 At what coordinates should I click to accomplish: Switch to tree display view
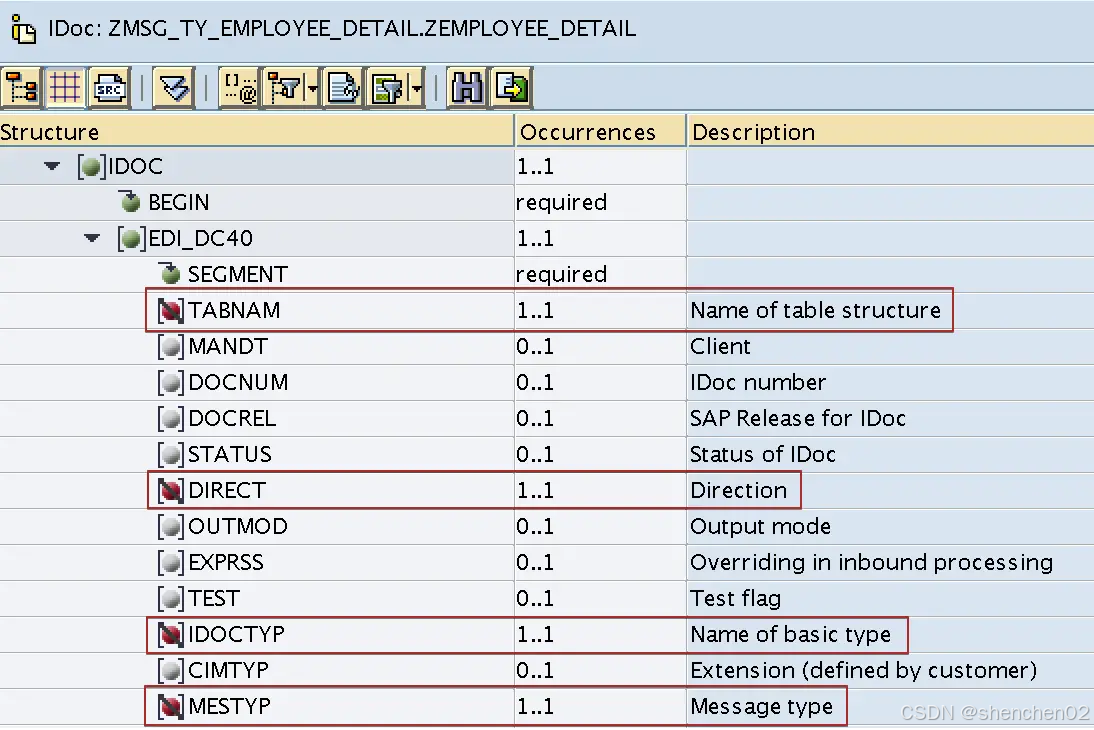click(22, 87)
